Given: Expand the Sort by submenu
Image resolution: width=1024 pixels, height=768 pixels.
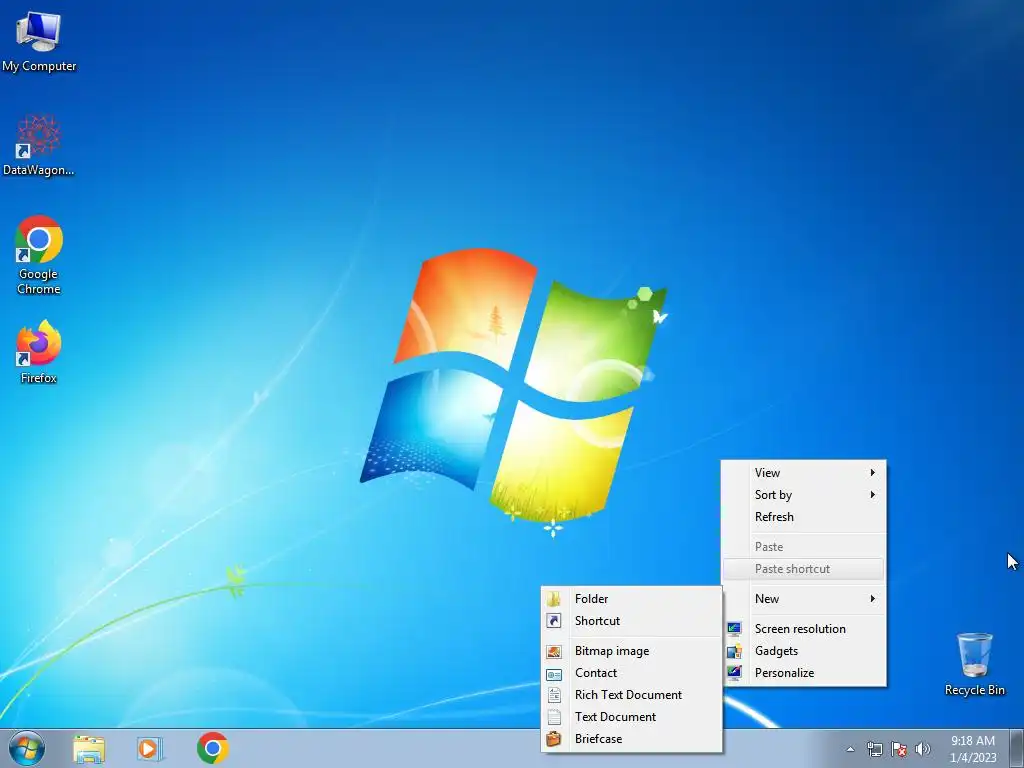Looking at the screenshot, I should (803, 495).
